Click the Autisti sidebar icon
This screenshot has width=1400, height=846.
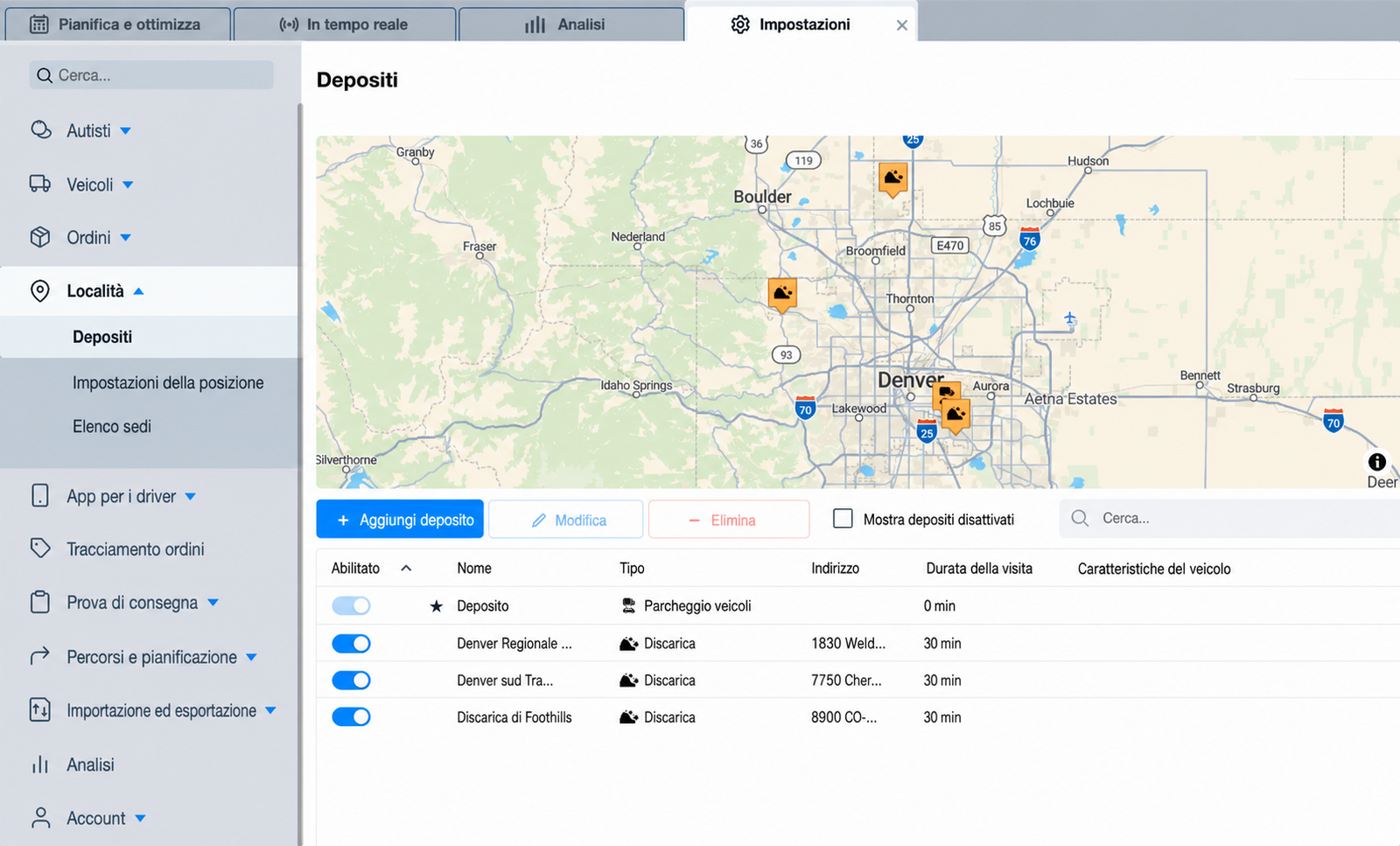tap(40, 130)
